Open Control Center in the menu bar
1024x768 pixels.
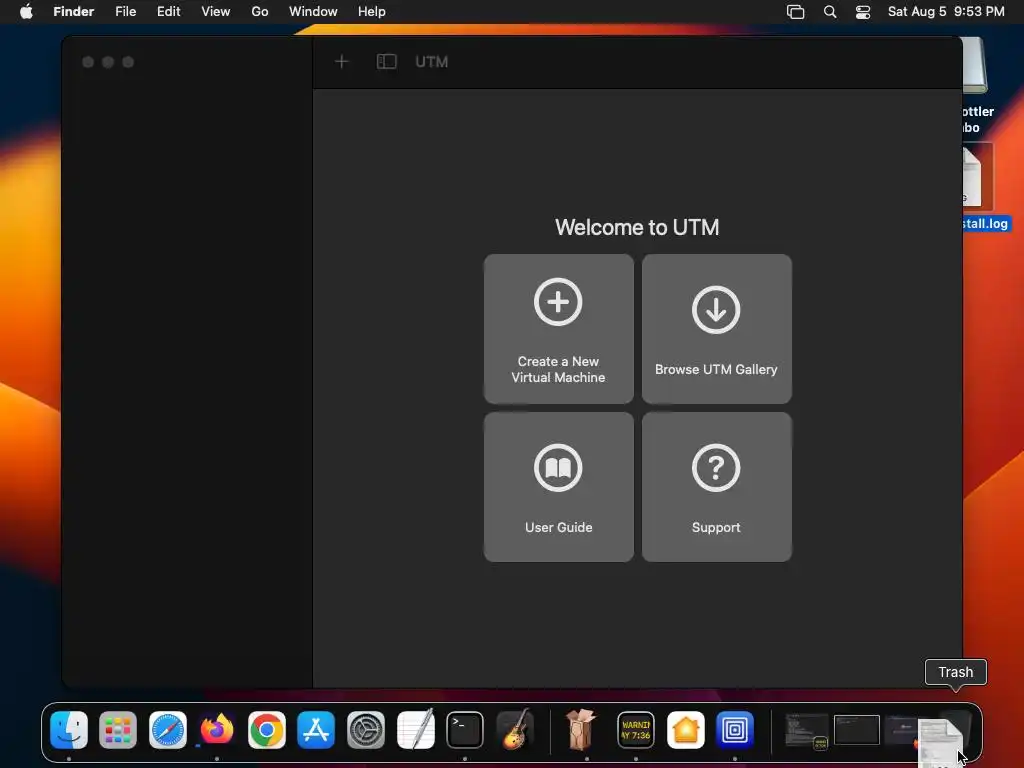pos(863,12)
